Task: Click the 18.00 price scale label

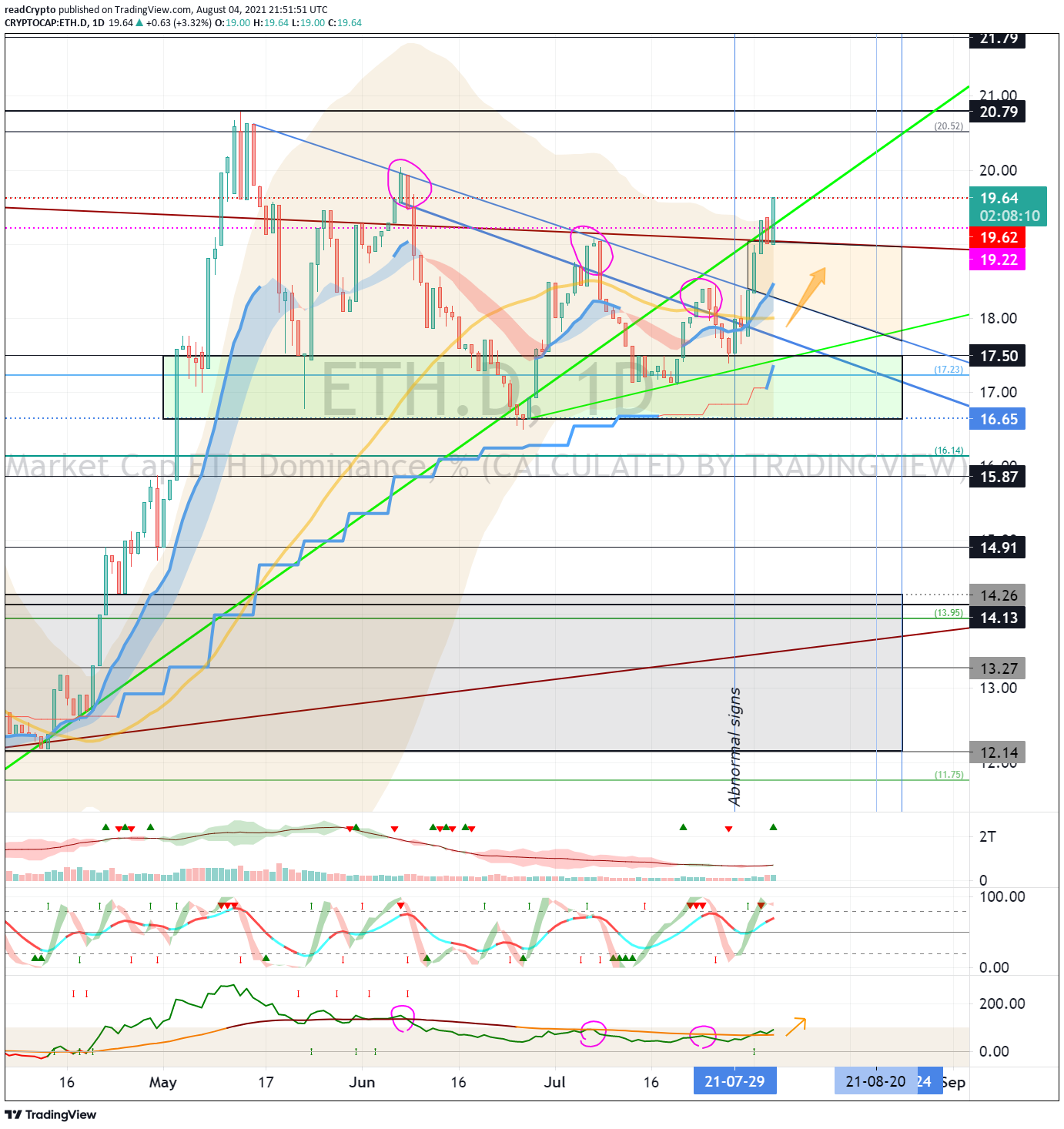Action: [x=998, y=318]
